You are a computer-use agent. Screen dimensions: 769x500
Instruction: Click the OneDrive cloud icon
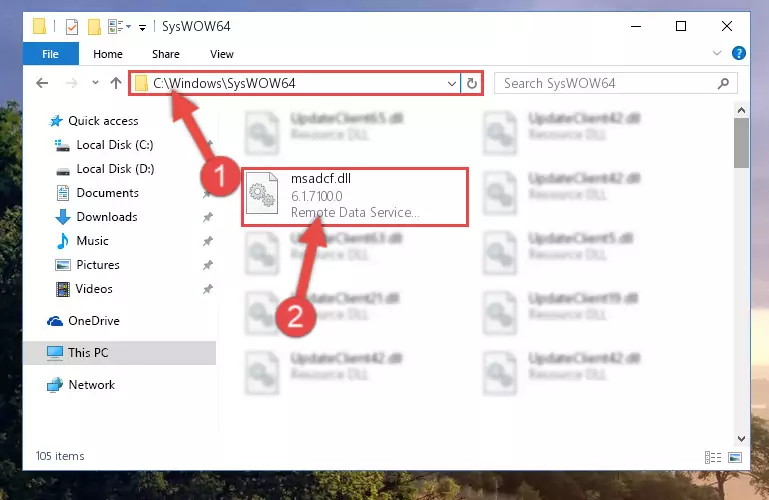click(55, 321)
